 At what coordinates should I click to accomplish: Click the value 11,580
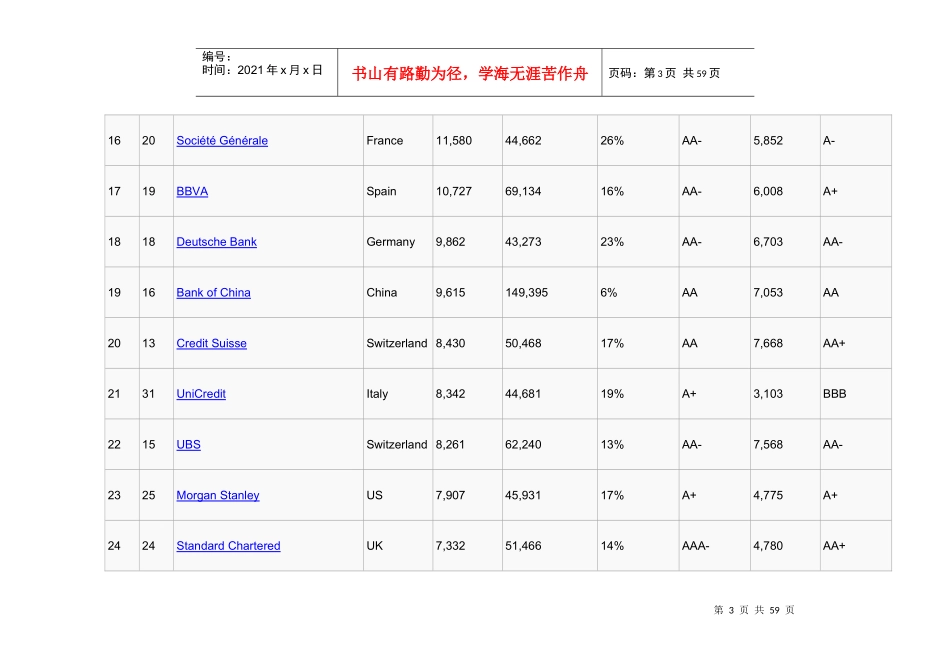454,141
